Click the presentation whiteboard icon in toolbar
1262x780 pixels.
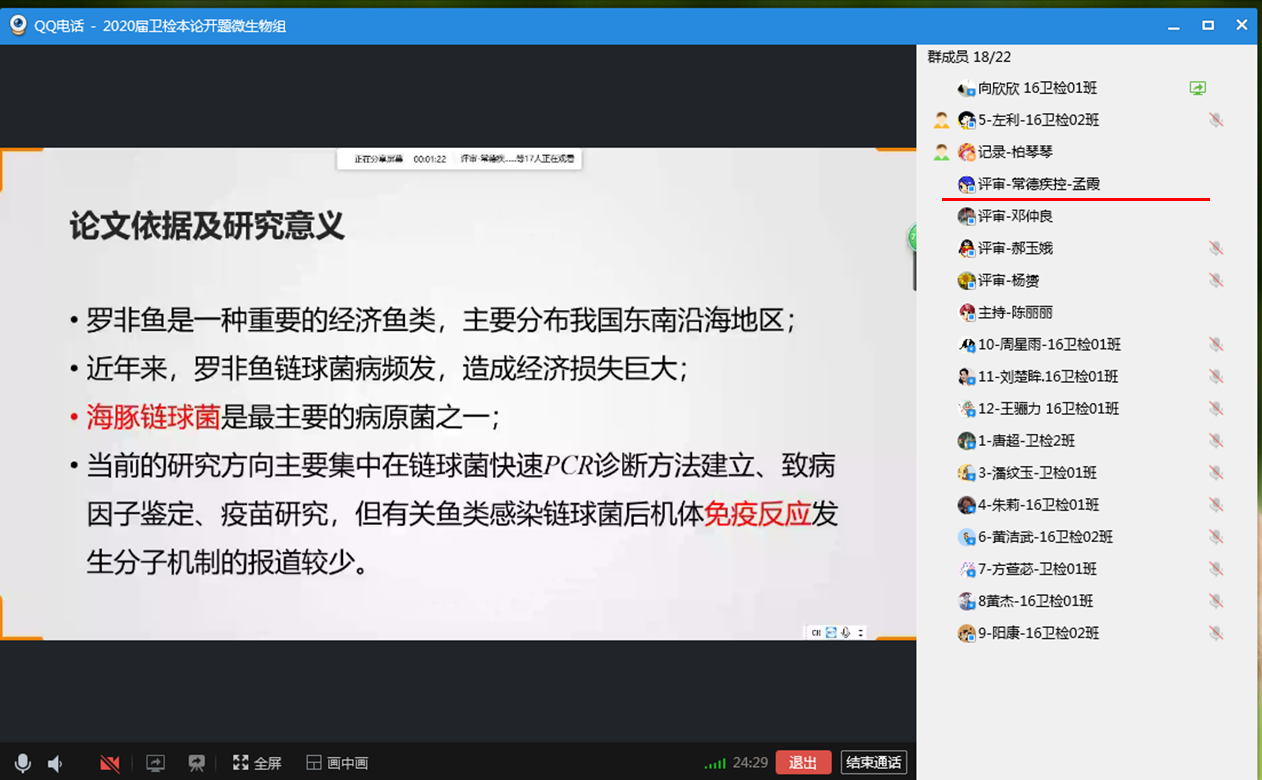(x=197, y=763)
